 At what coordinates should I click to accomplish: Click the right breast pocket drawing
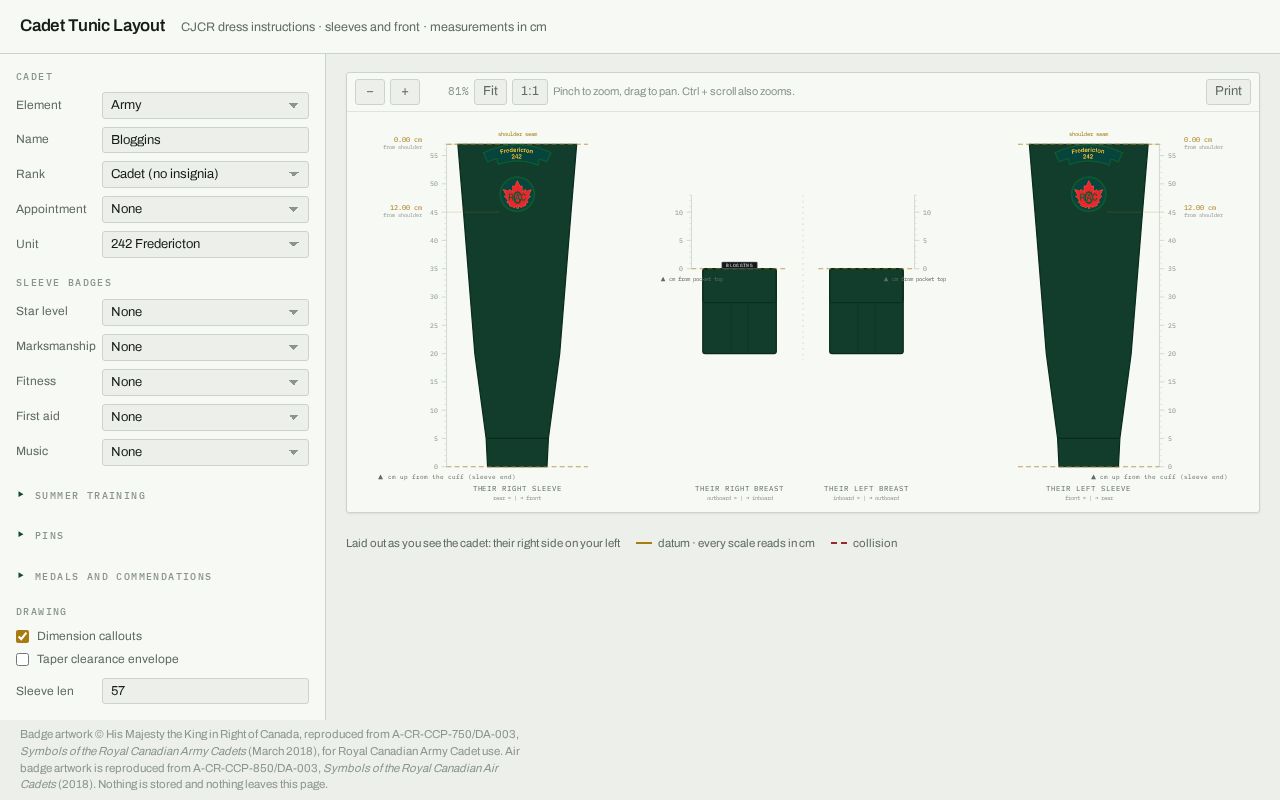pyautogui.click(x=739, y=311)
